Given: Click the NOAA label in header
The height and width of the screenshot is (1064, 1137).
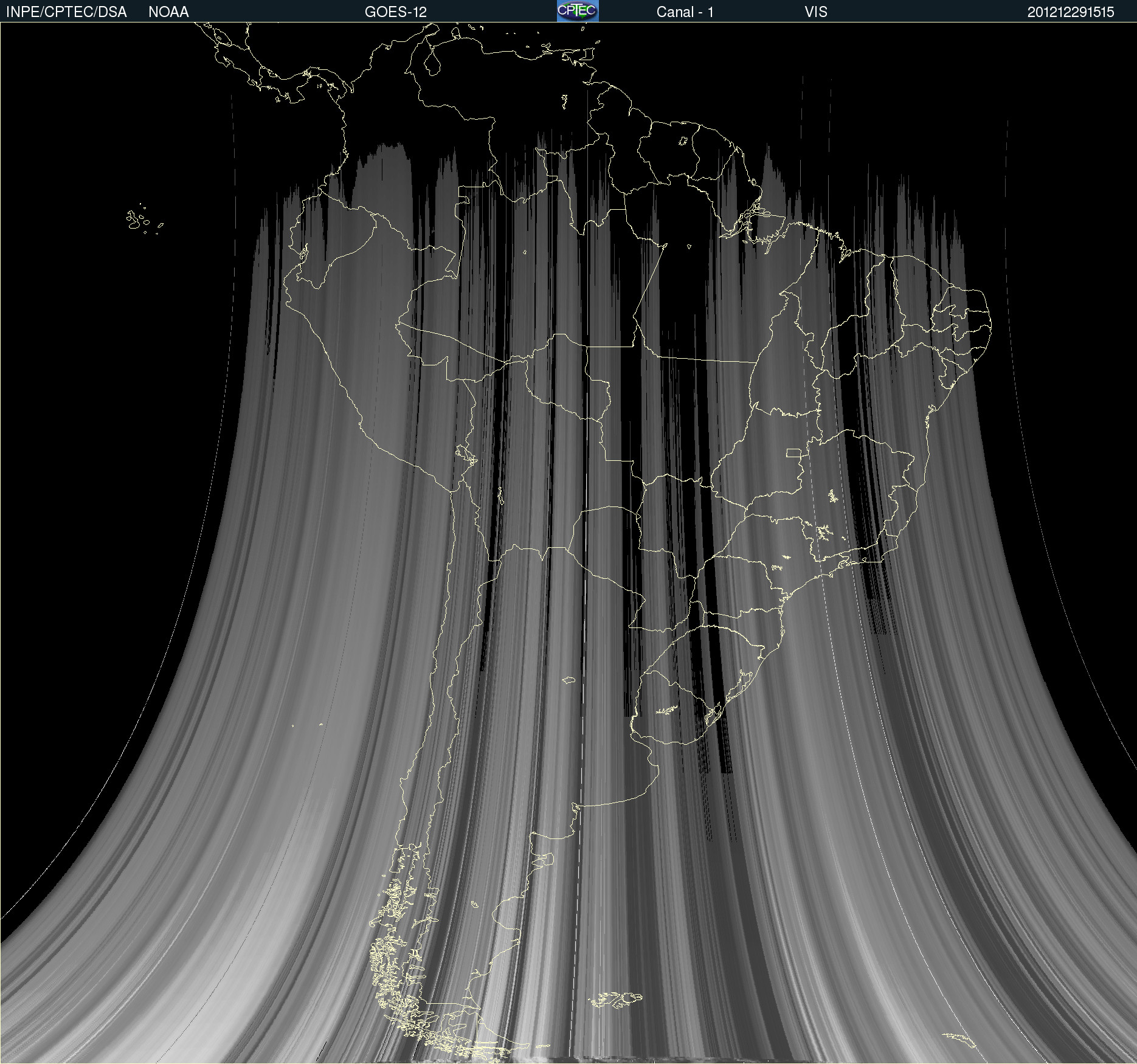Looking at the screenshot, I should [x=168, y=12].
